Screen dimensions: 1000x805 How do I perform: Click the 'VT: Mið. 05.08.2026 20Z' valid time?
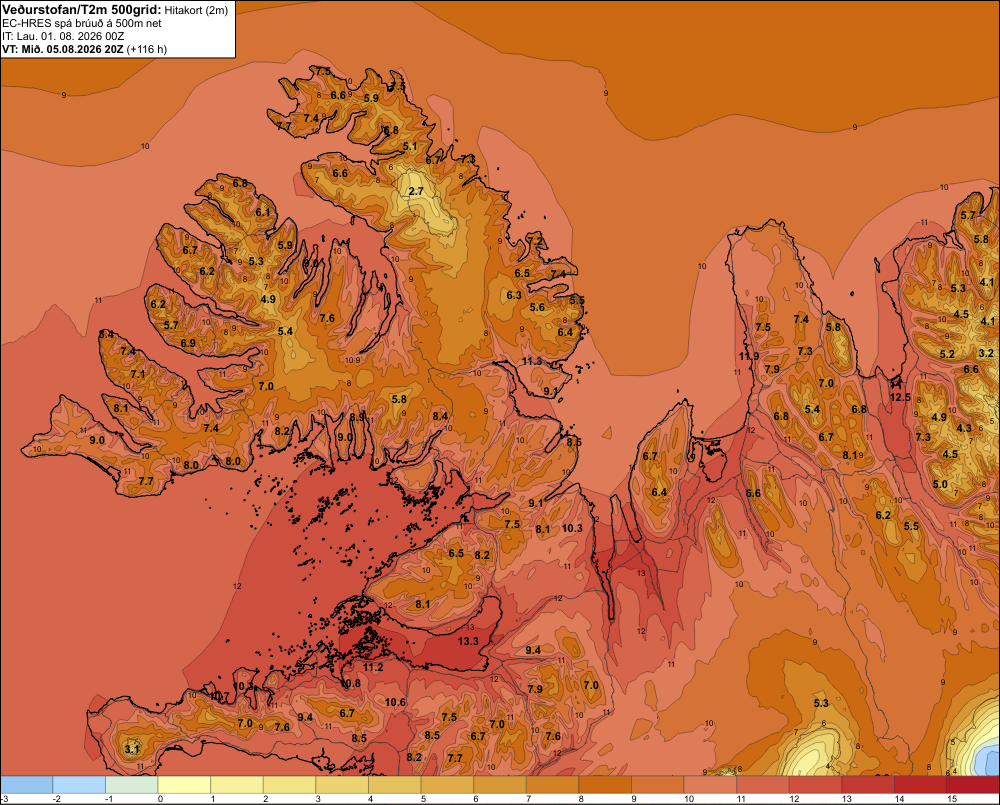coord(62,49)
